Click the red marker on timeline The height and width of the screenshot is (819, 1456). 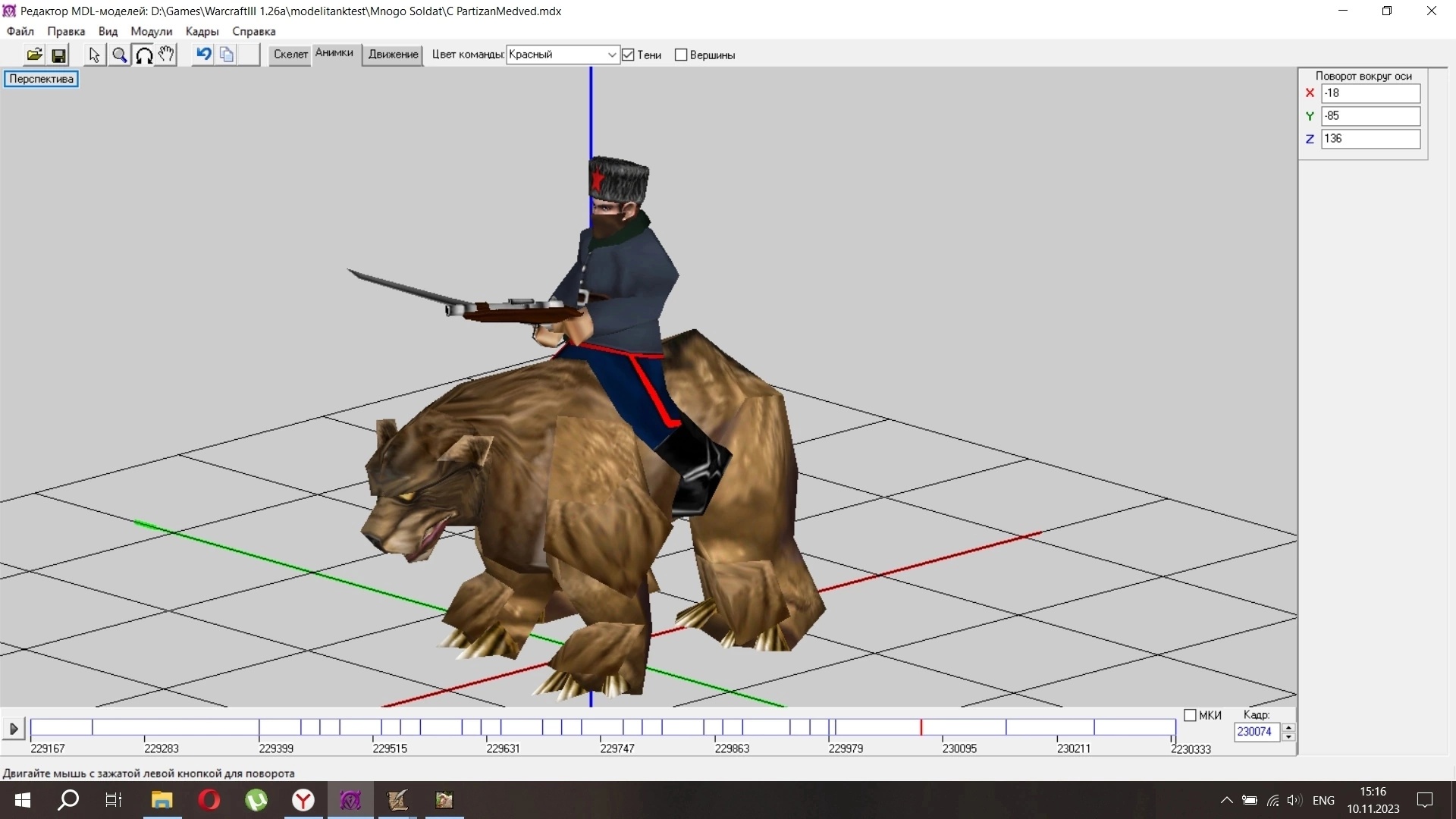[x=921, y=728]
